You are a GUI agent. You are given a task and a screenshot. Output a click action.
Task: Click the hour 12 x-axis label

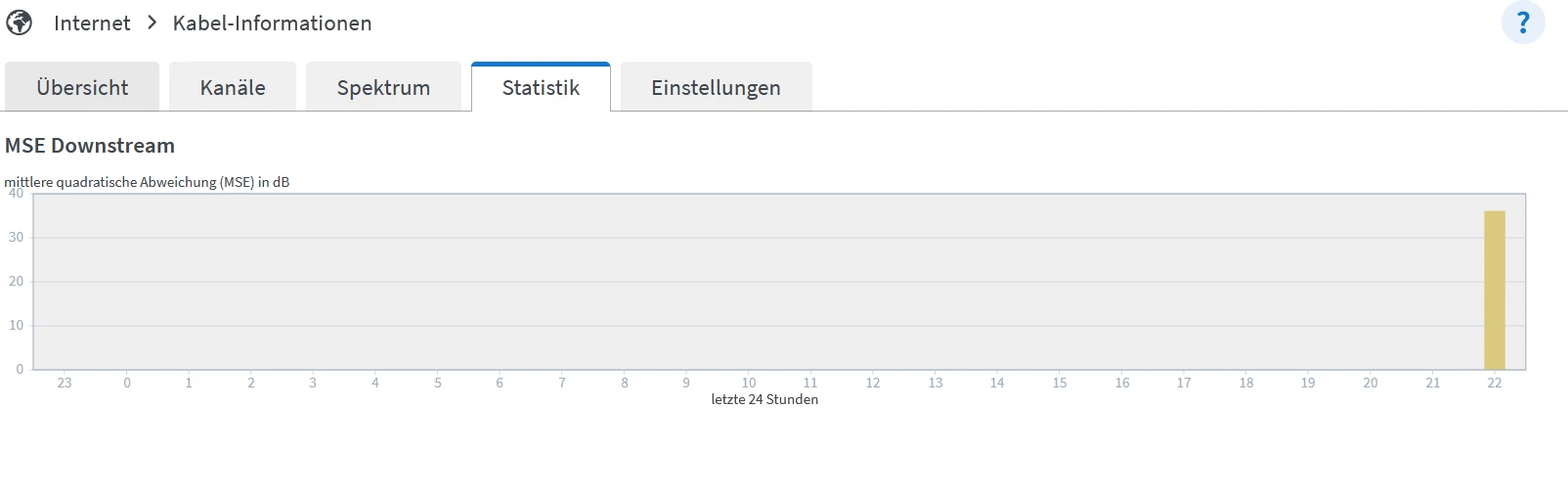tap(873, 383)
